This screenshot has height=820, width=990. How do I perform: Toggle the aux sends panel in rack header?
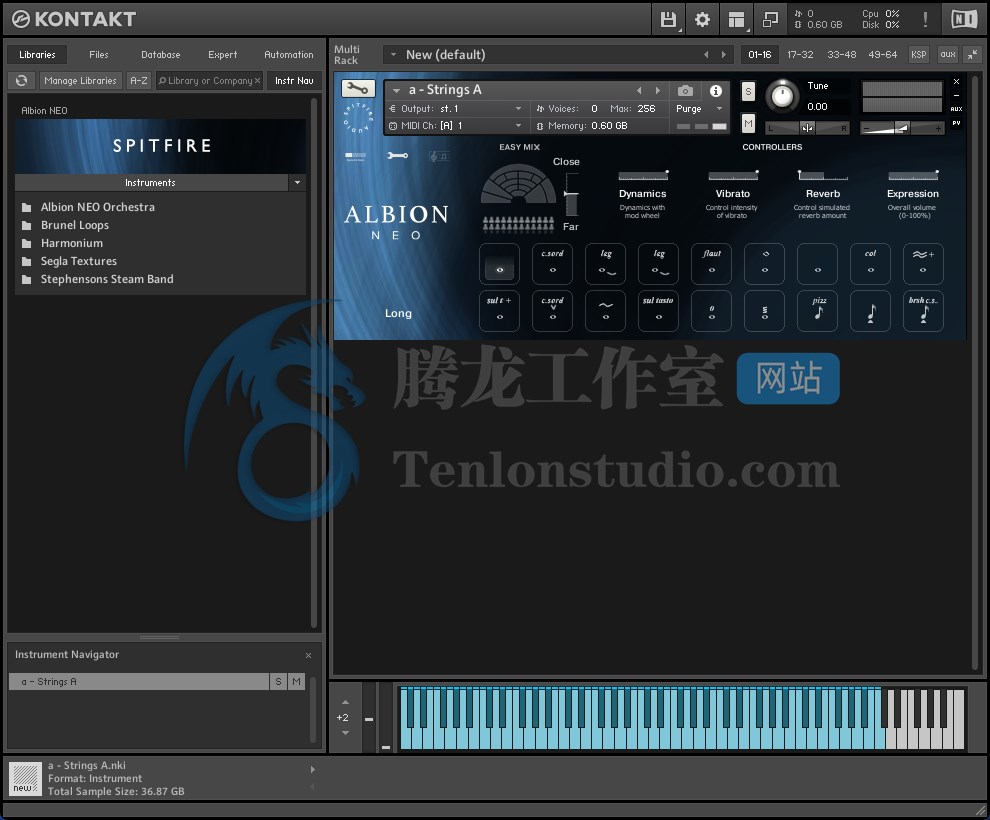948,55
